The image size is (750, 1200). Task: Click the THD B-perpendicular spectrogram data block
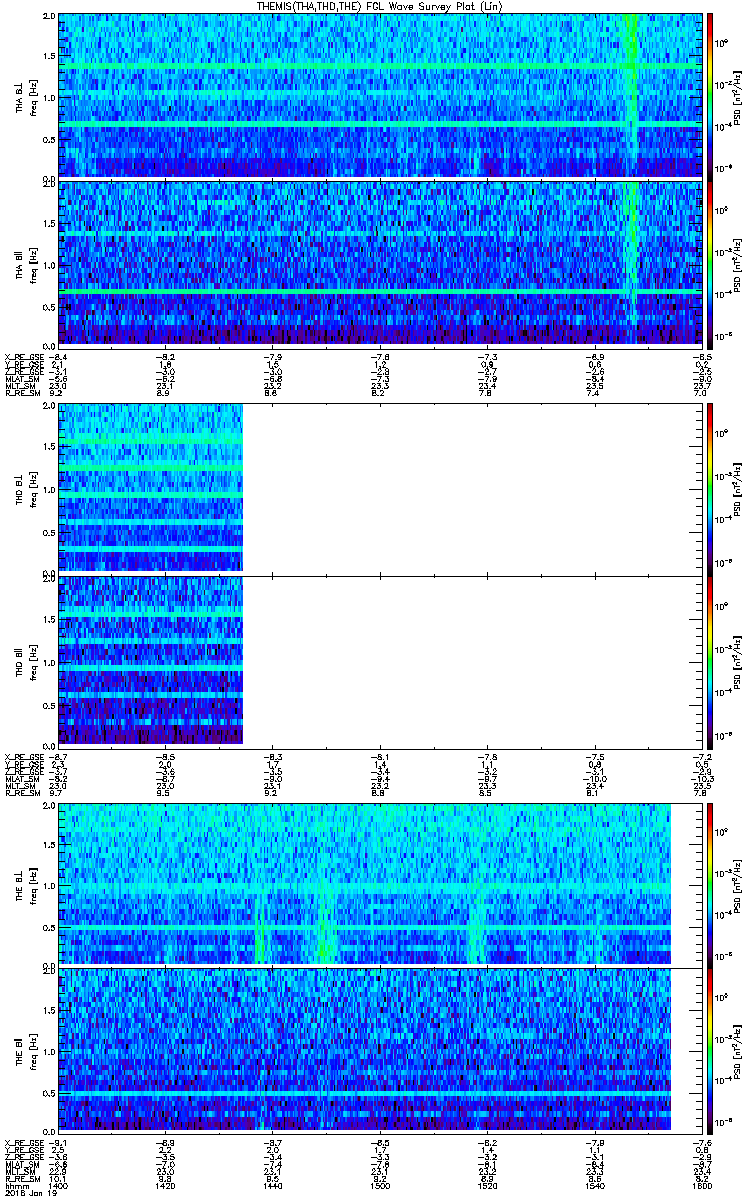point(149,487)
